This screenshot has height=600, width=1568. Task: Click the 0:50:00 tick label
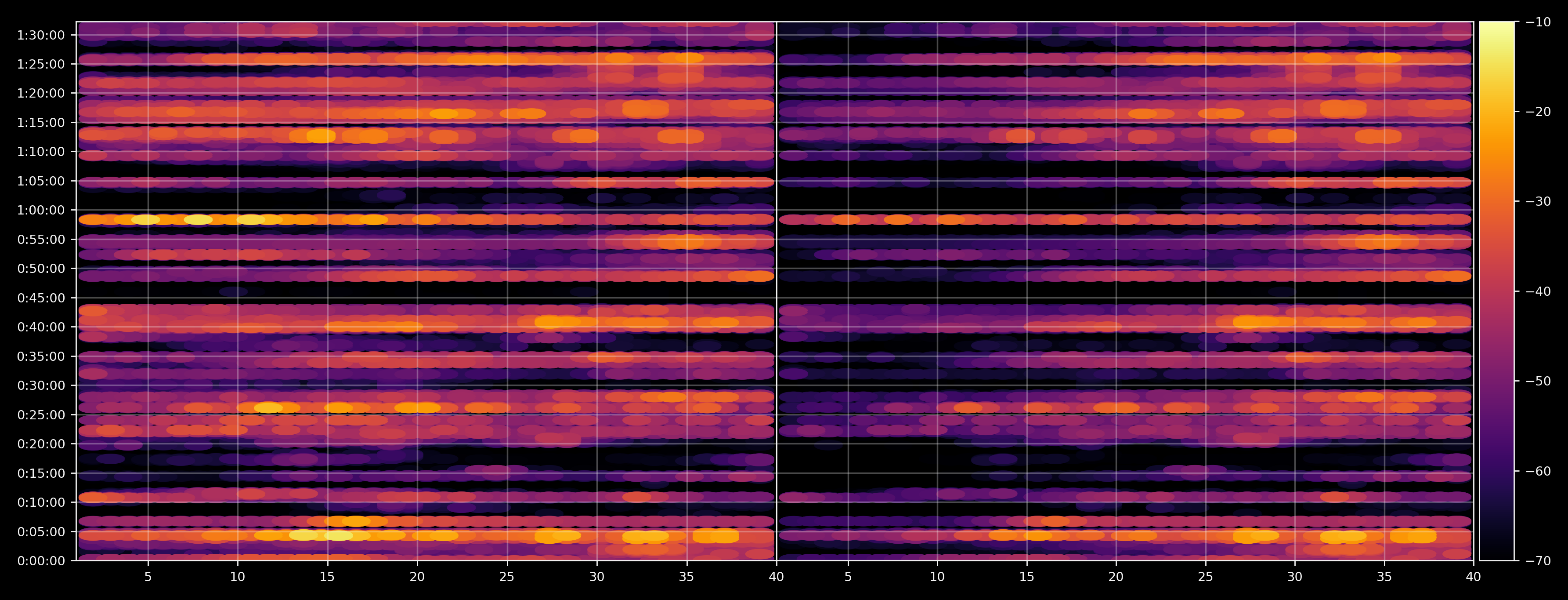(x=41, y=269)
